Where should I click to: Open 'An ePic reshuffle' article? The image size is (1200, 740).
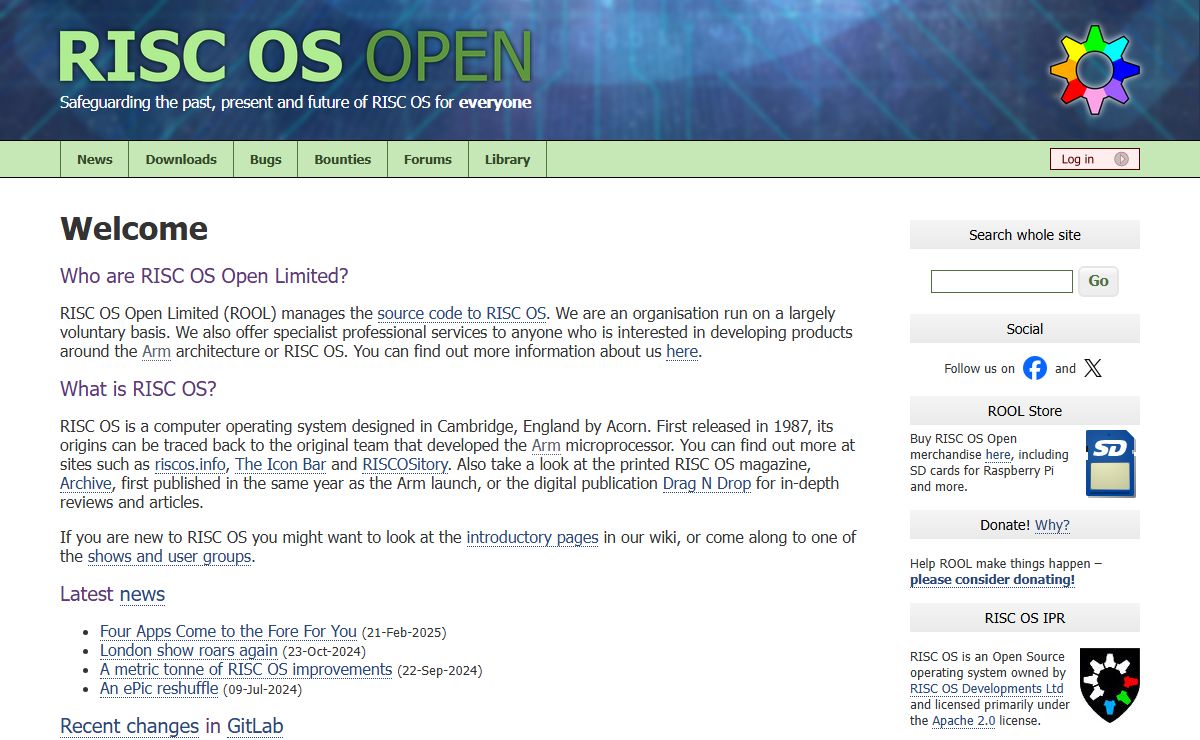[x=160, y=688]
